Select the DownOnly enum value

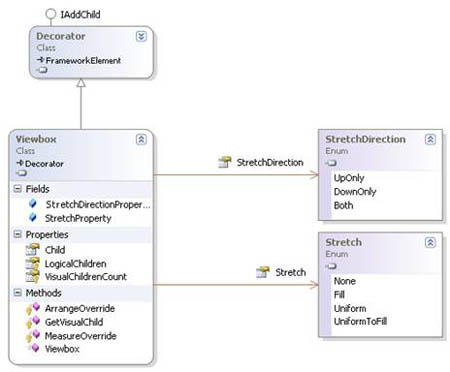355,192
